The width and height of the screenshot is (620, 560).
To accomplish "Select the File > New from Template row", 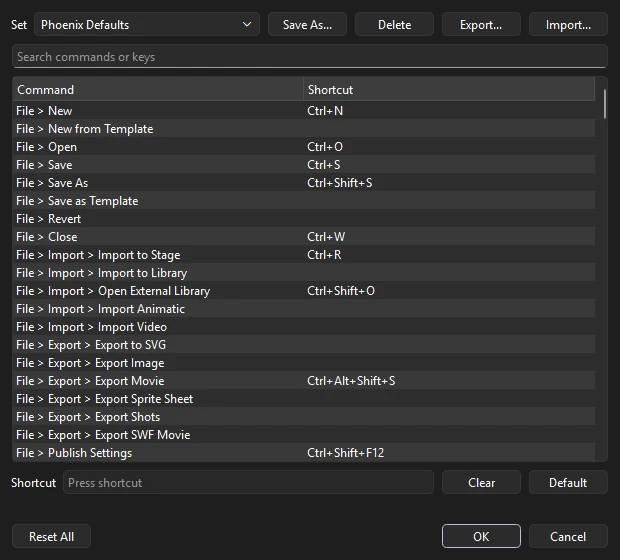I will coord(304,129).
